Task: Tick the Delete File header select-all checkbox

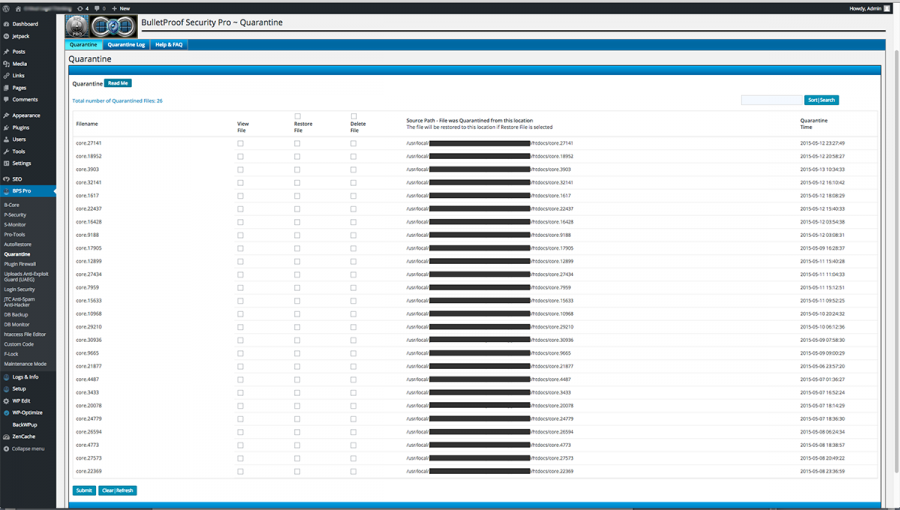Action: [x=353, y=117]
